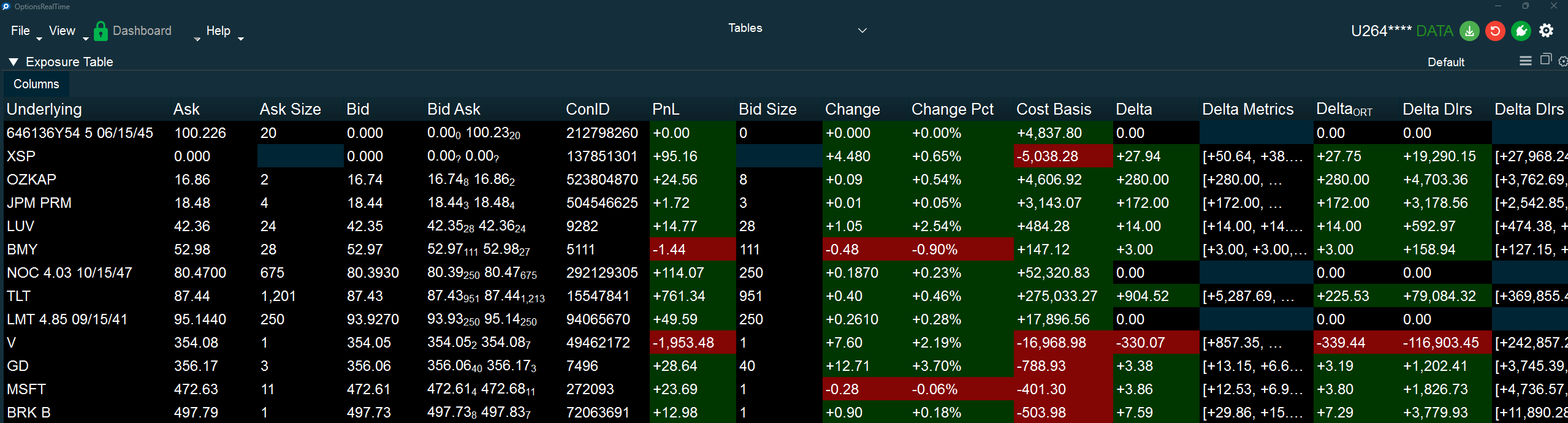Select the 'LMT 4.85 09/15/41' bond row
This screenshot has width=1568, height=423.
pos(67,319)
